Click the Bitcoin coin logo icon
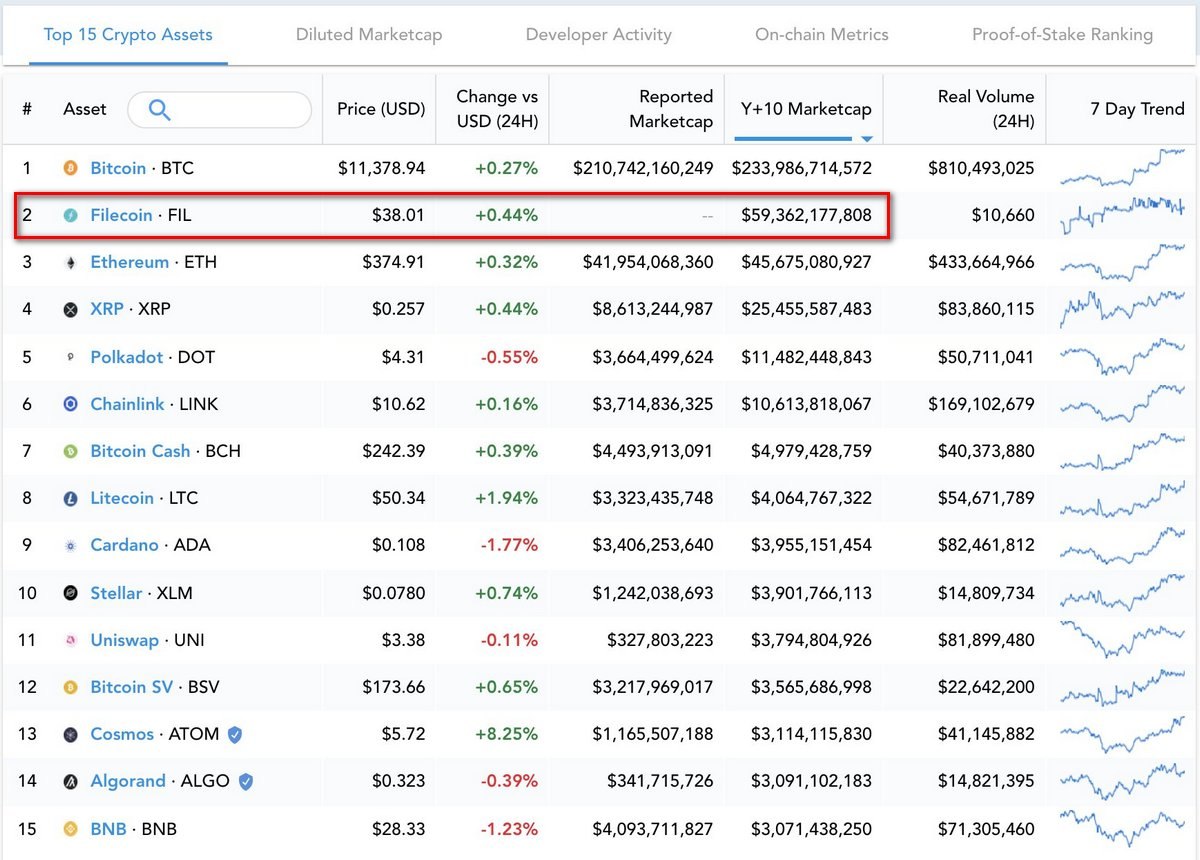 (70, 169)
